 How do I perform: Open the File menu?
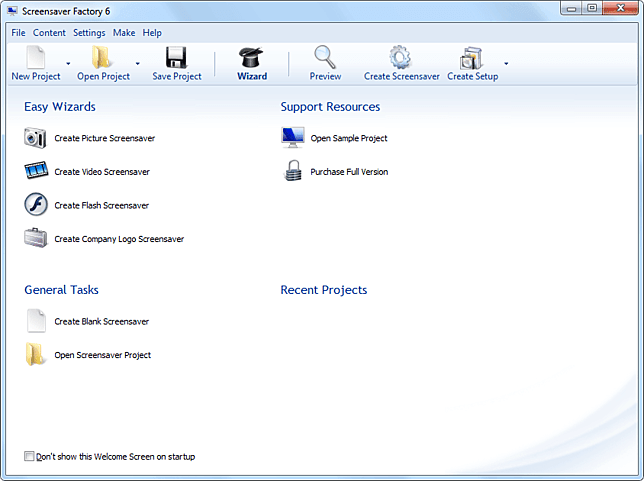(x=18, y=33)
